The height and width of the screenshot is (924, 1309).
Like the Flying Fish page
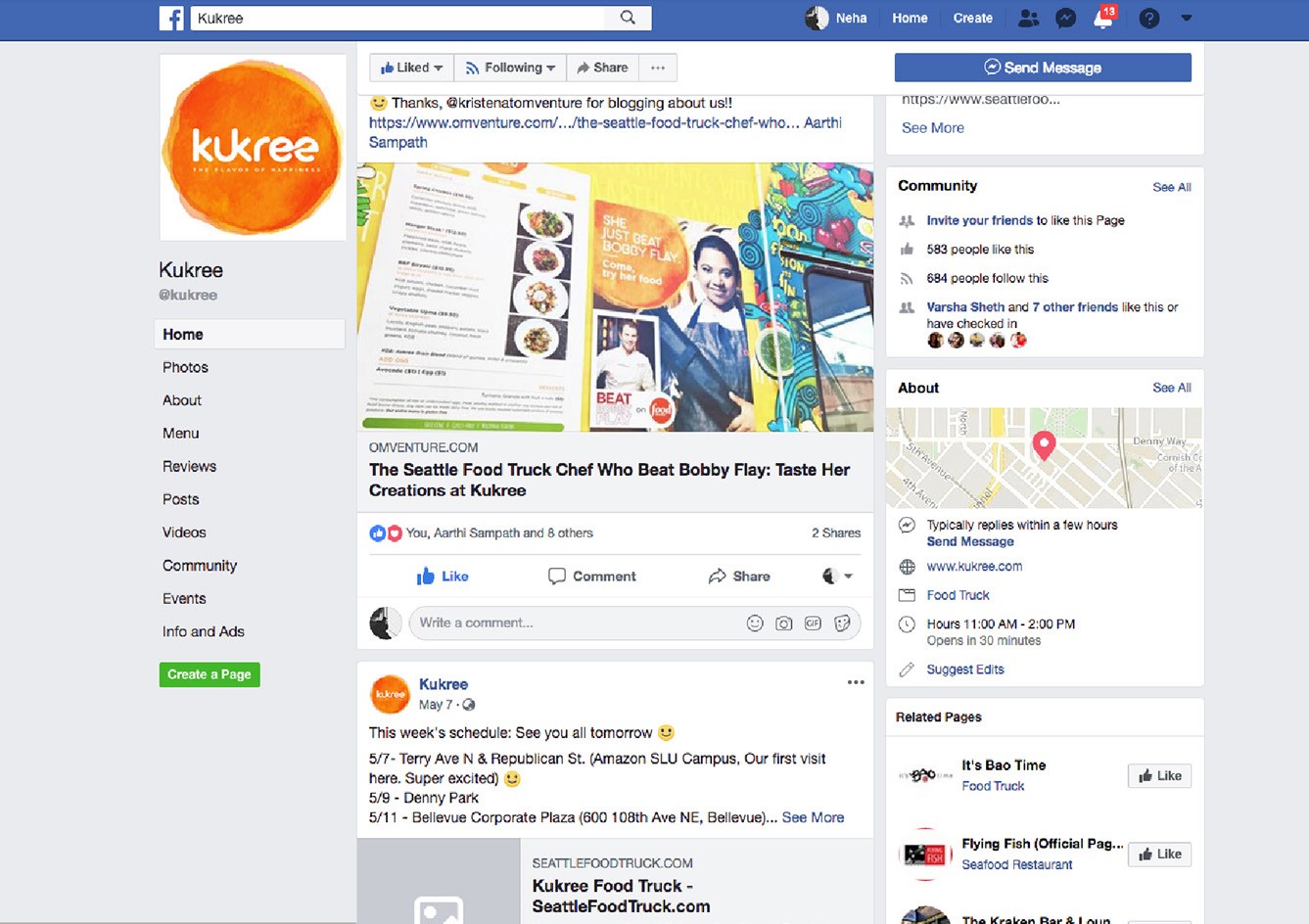tap(1160, 855)
